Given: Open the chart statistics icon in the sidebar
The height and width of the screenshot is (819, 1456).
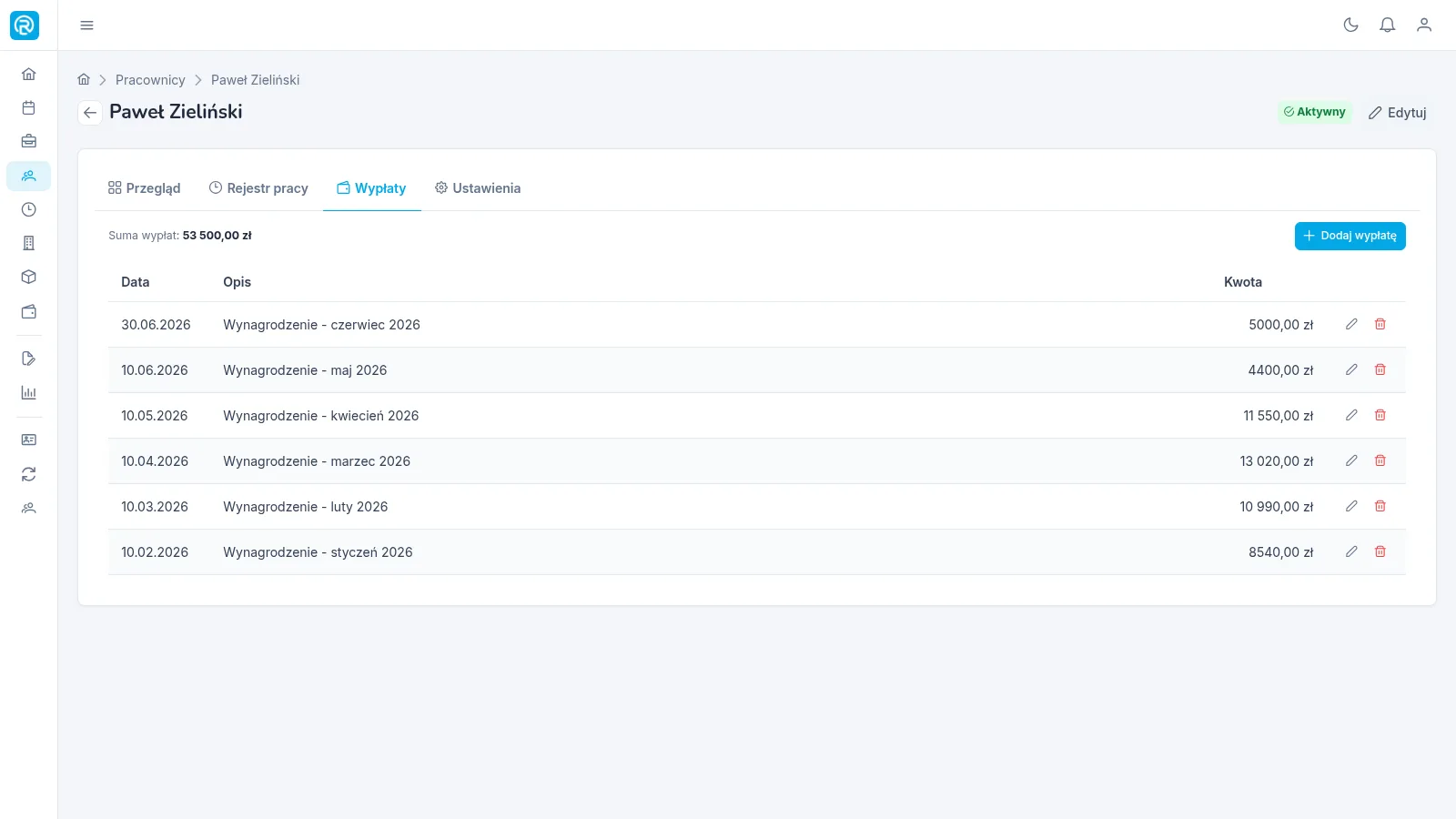Looking at the screenshot, I should (29, 393).
